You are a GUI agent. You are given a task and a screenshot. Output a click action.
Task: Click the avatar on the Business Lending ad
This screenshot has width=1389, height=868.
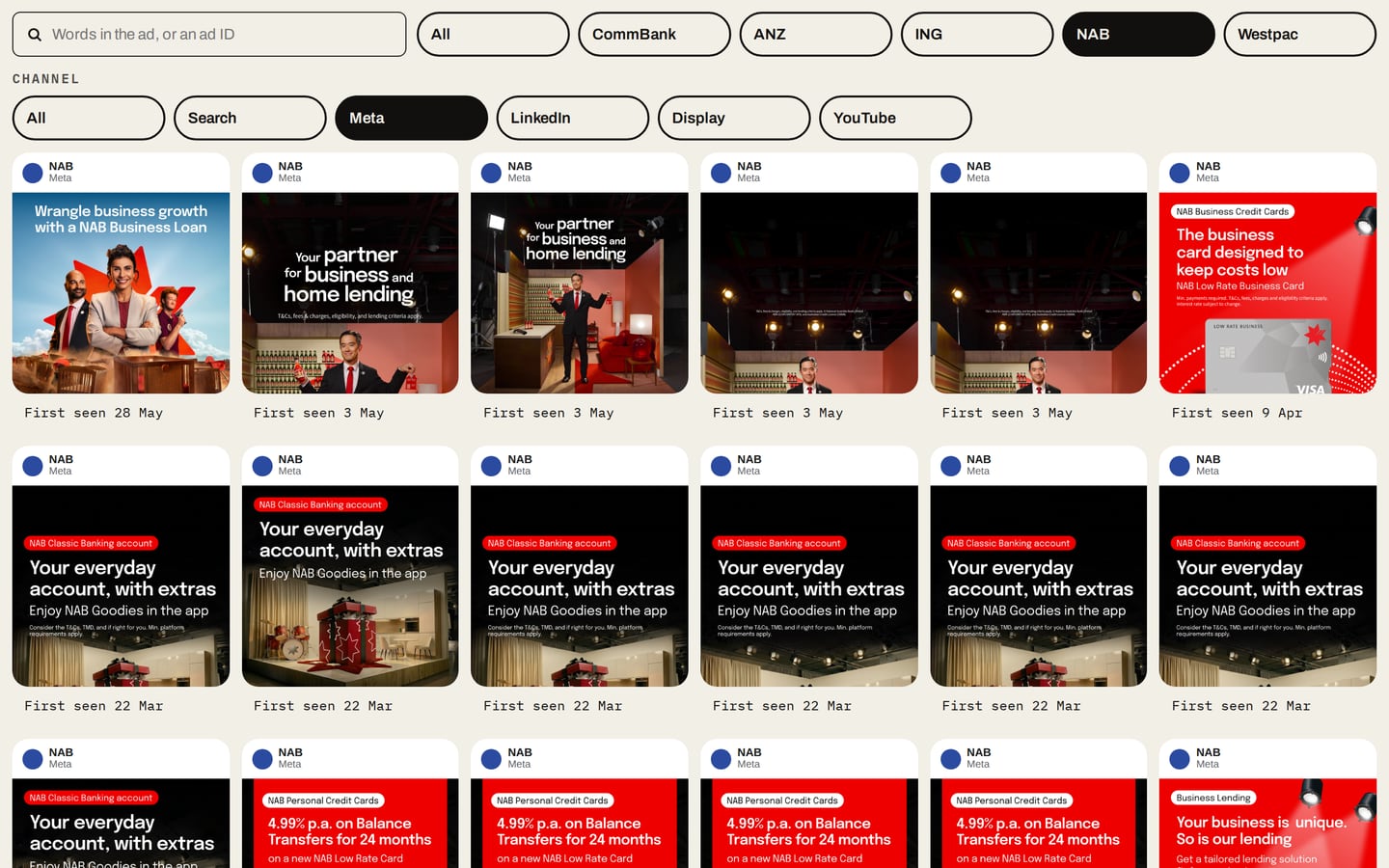pos(1180,759)
